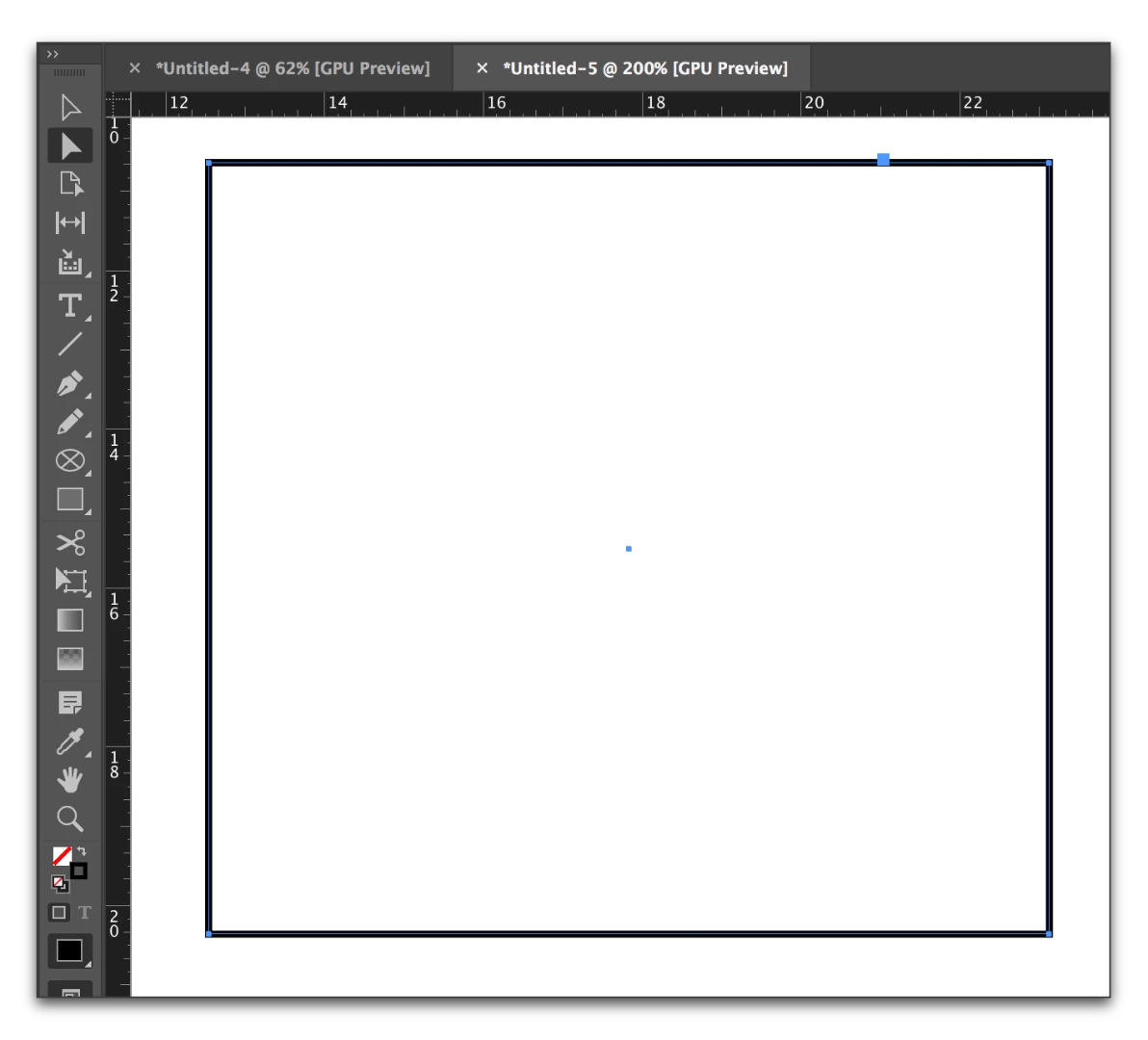Click the top-left anchor point of the rectangle
1148x1040 pixels.
tap(209, 163)
